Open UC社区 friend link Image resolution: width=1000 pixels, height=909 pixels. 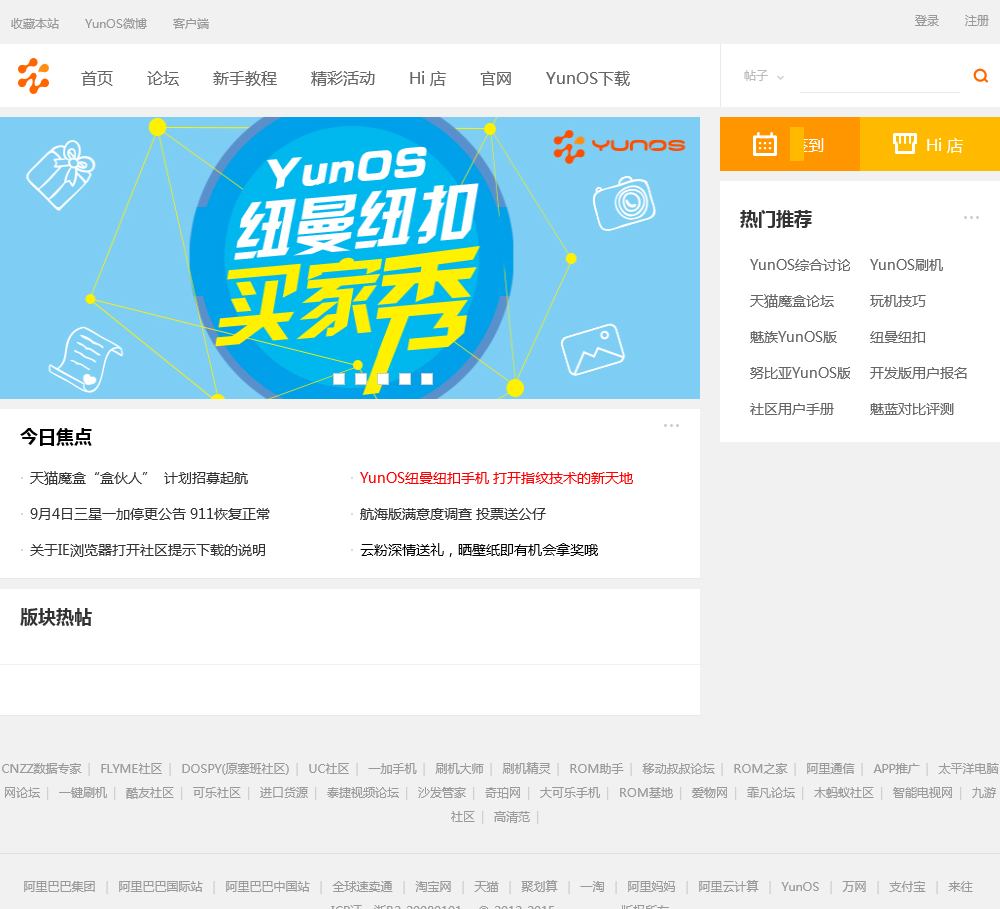(329, 769)
